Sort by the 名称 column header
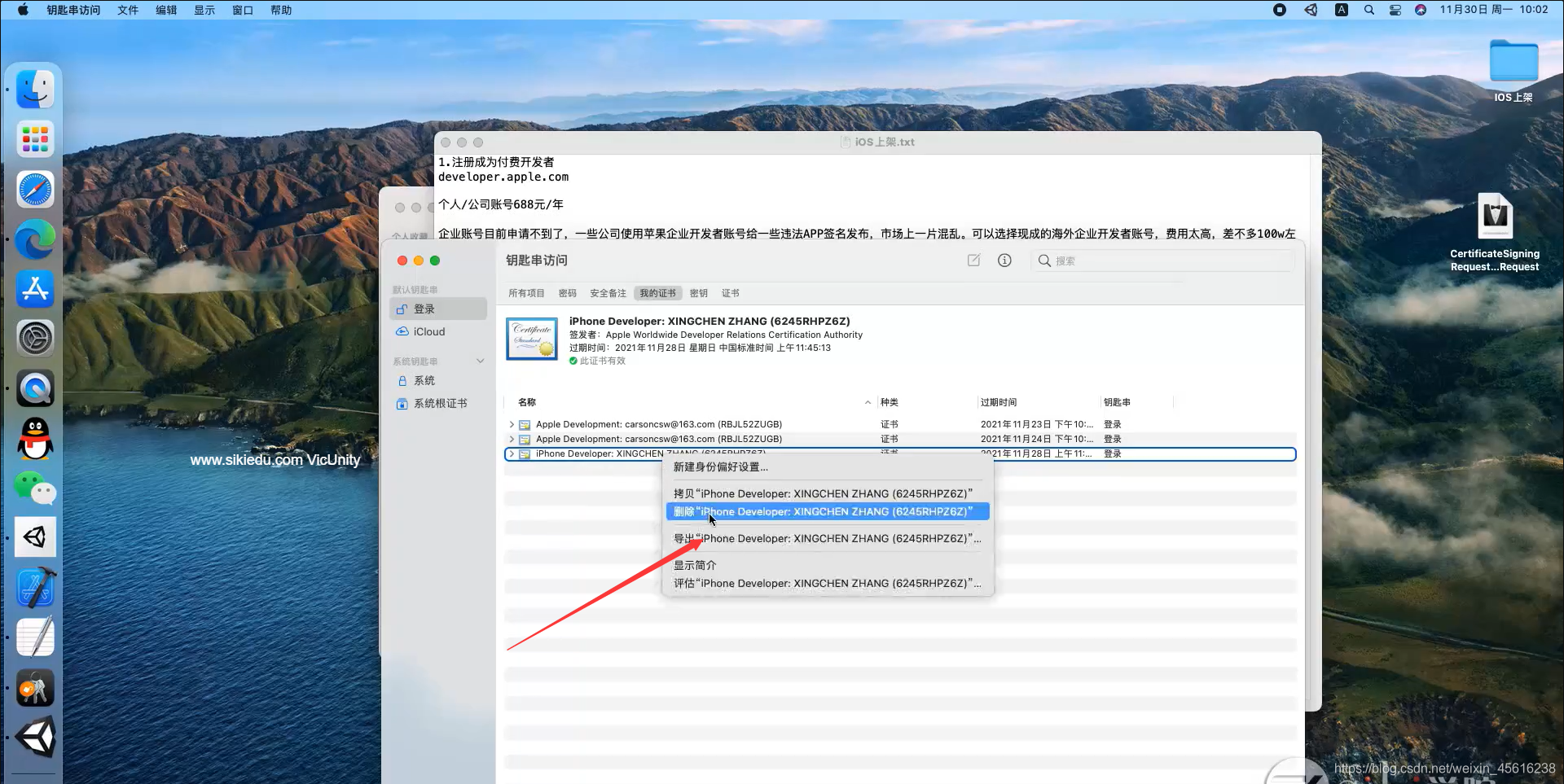 pyautogui.click(x=527, y=402)
